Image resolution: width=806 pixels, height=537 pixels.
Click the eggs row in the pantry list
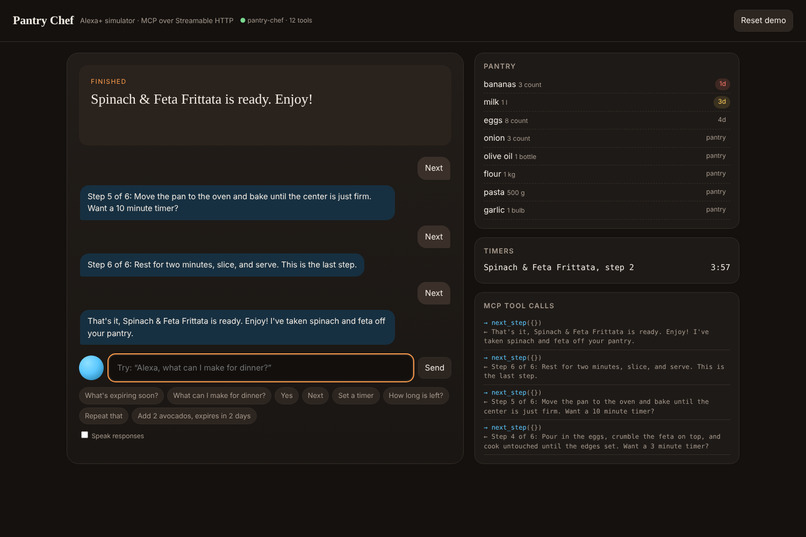(x=607, y=120)
